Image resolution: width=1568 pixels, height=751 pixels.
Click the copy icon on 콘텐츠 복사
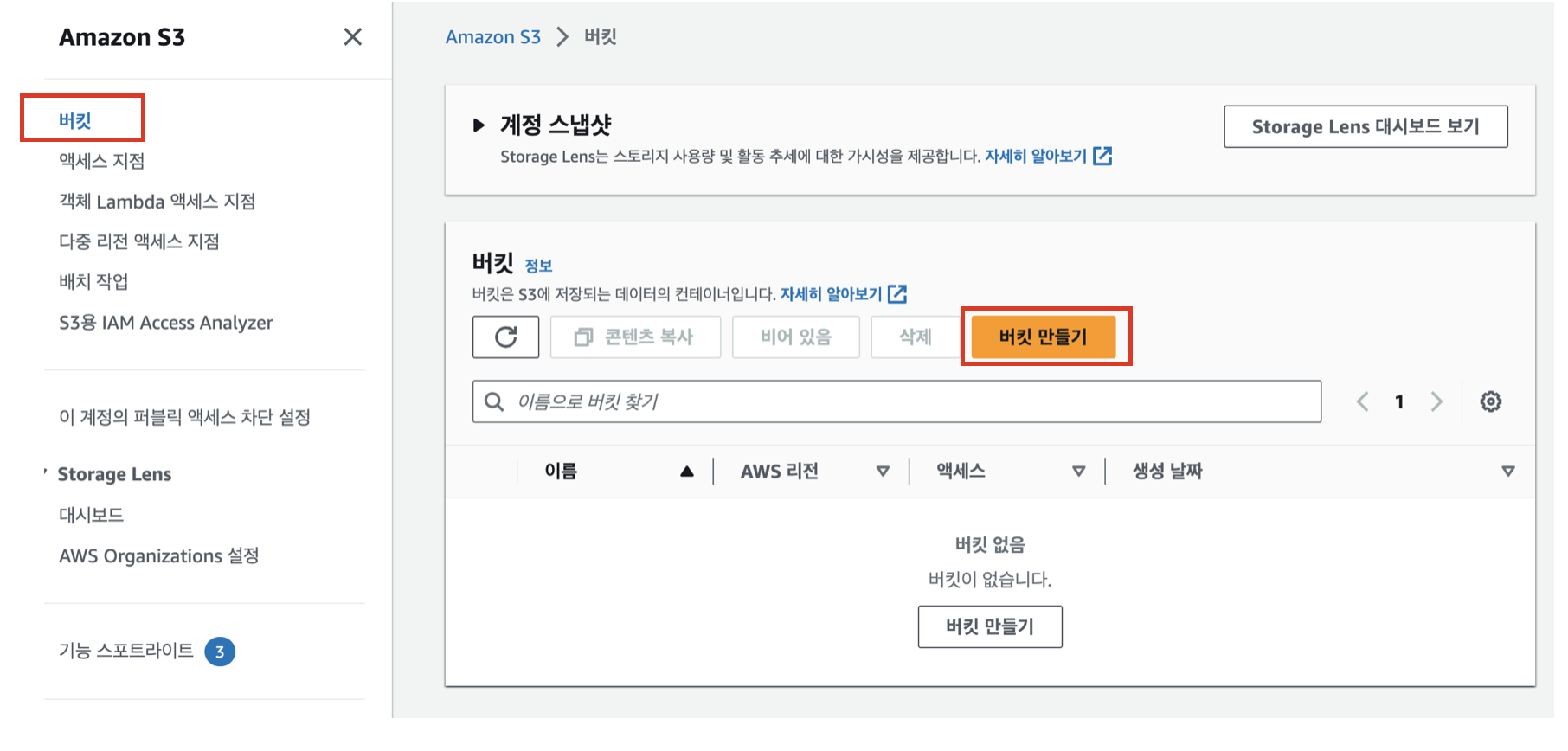pos(583,337)
